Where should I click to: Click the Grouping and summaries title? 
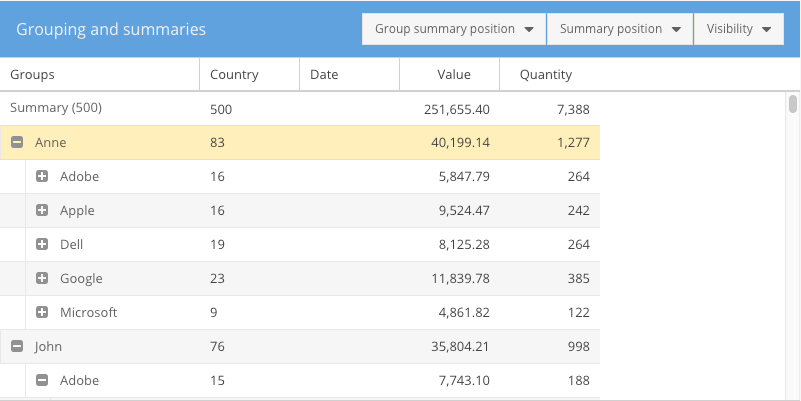111,29
